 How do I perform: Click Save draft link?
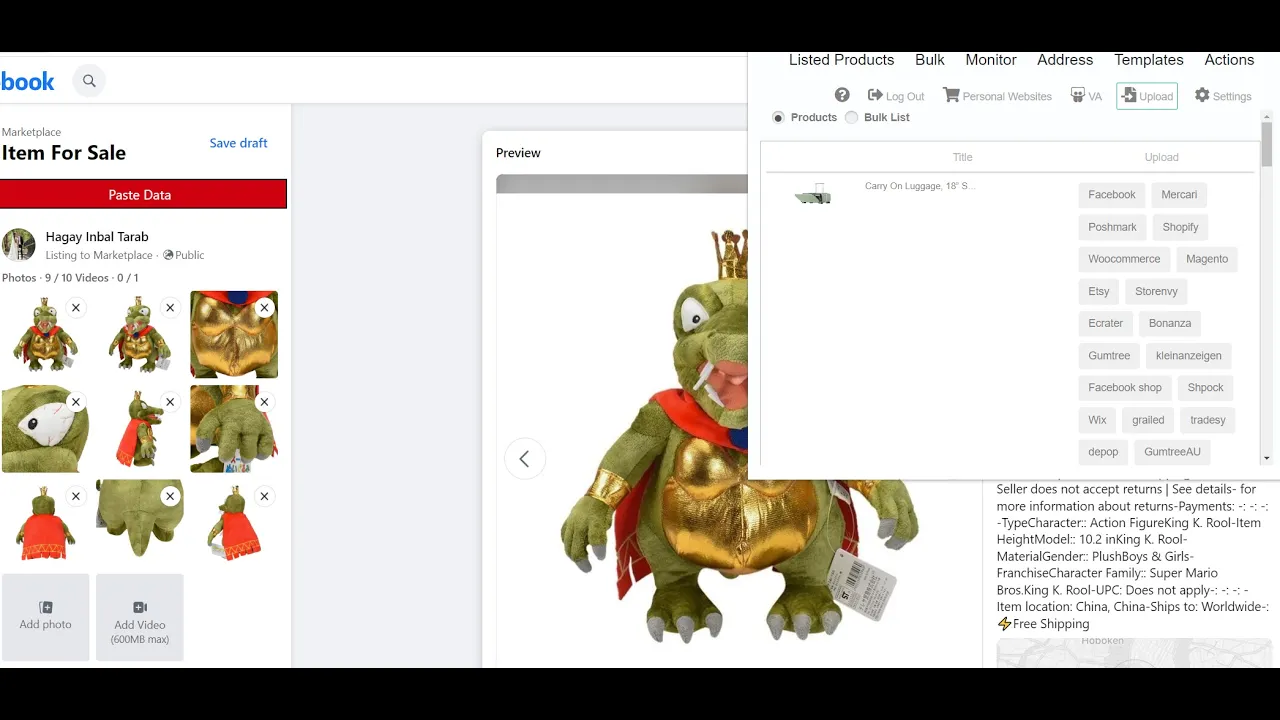(238, 143)
